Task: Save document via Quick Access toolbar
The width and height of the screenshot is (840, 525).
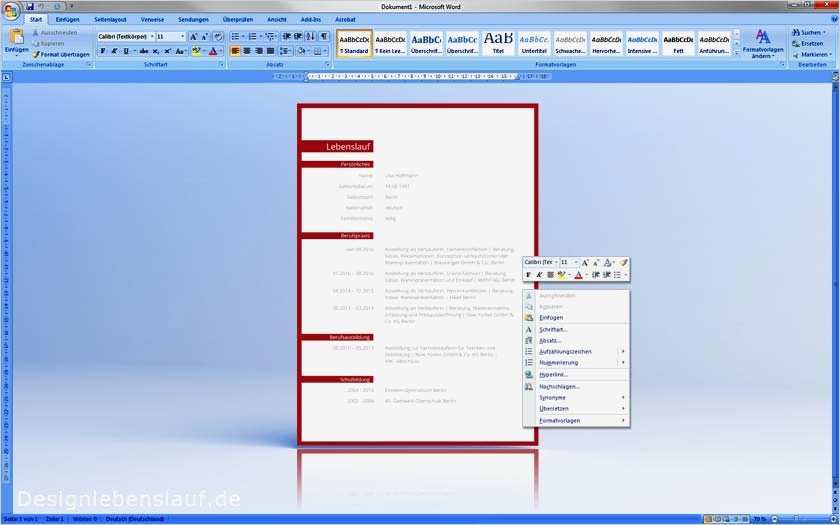Action: (x=30, y=7)
